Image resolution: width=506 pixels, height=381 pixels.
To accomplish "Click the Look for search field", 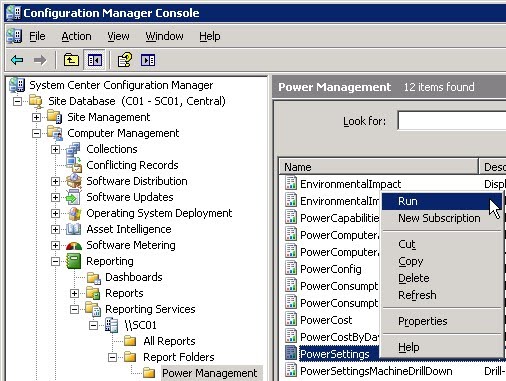I will [452, 120].
